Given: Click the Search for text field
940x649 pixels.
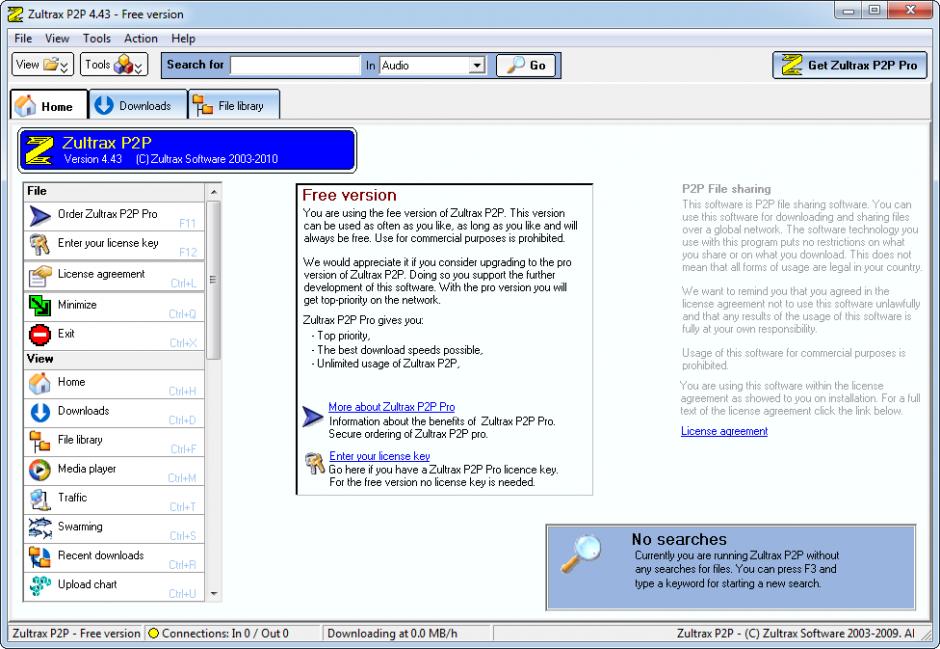Looking at the screenshot, I should 294,65.
